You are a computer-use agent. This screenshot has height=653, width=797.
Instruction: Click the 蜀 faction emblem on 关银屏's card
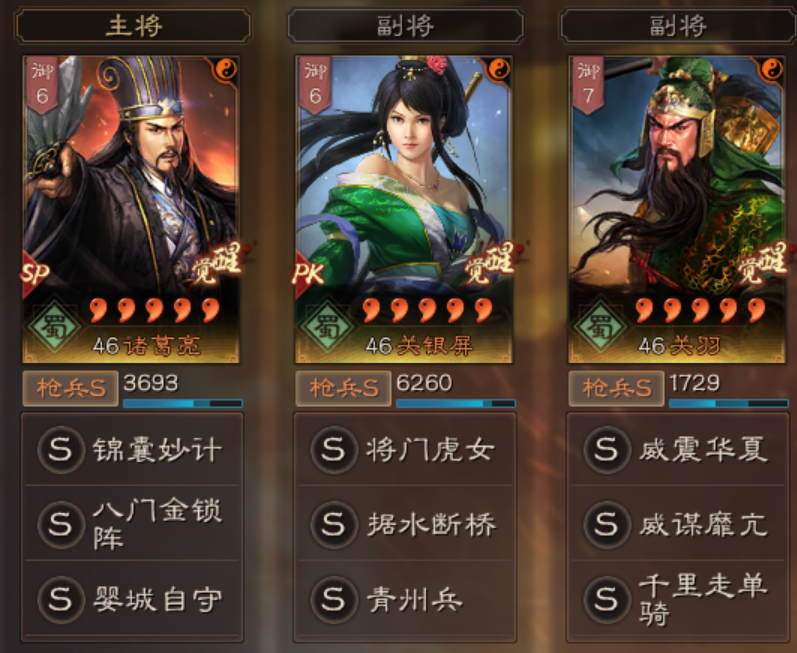click(x=326, y=328)
